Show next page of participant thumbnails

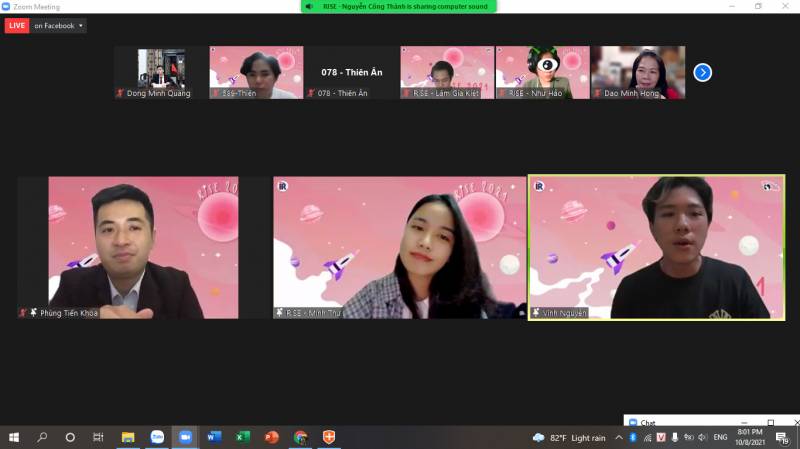(x=702, y=72)
